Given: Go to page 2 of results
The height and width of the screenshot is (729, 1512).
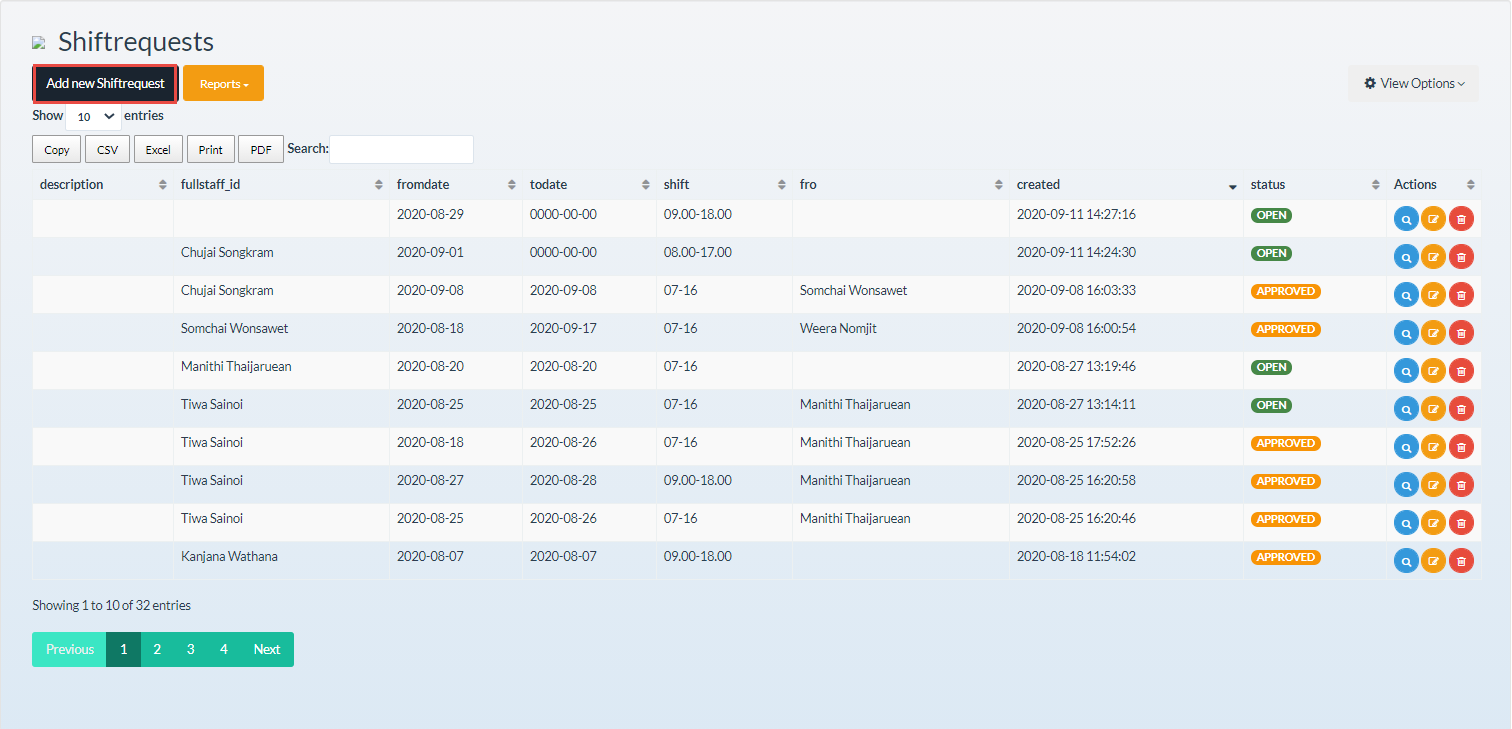Looking at the screenshot, I should (157, 649).
